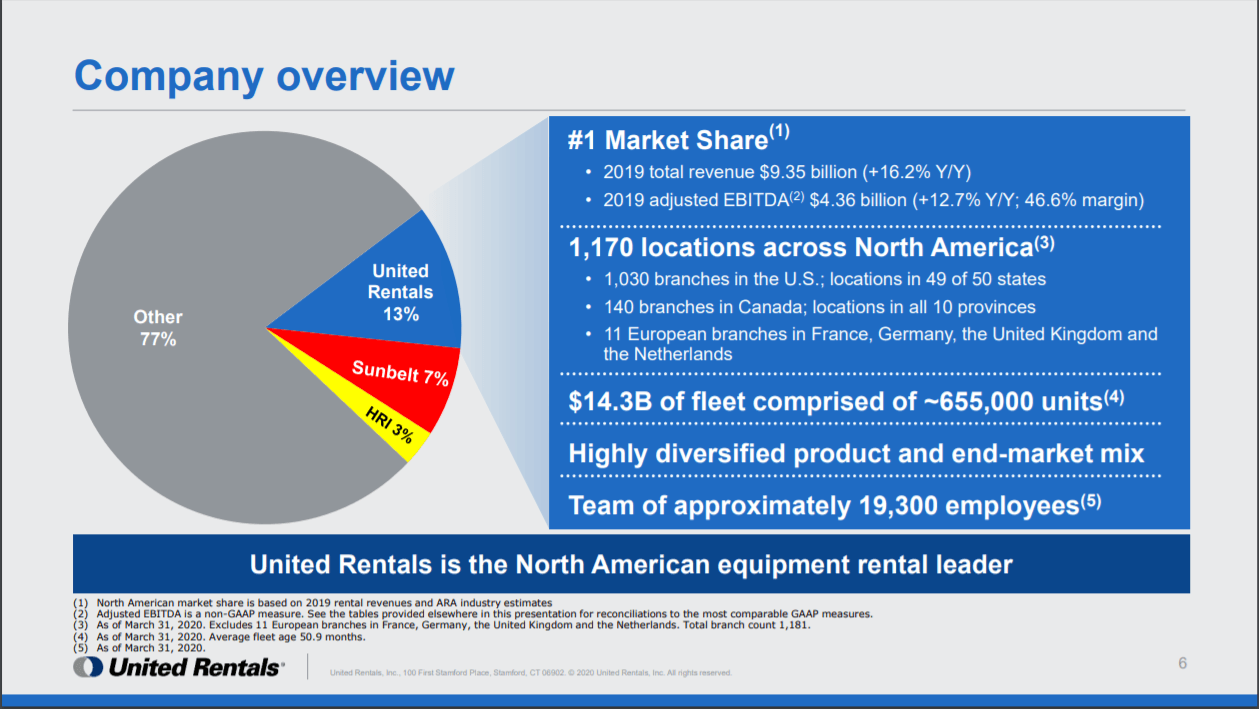The image size is (1259, 709).
Task: Click footnote (3) about total branch count
Action: [441, 625]
